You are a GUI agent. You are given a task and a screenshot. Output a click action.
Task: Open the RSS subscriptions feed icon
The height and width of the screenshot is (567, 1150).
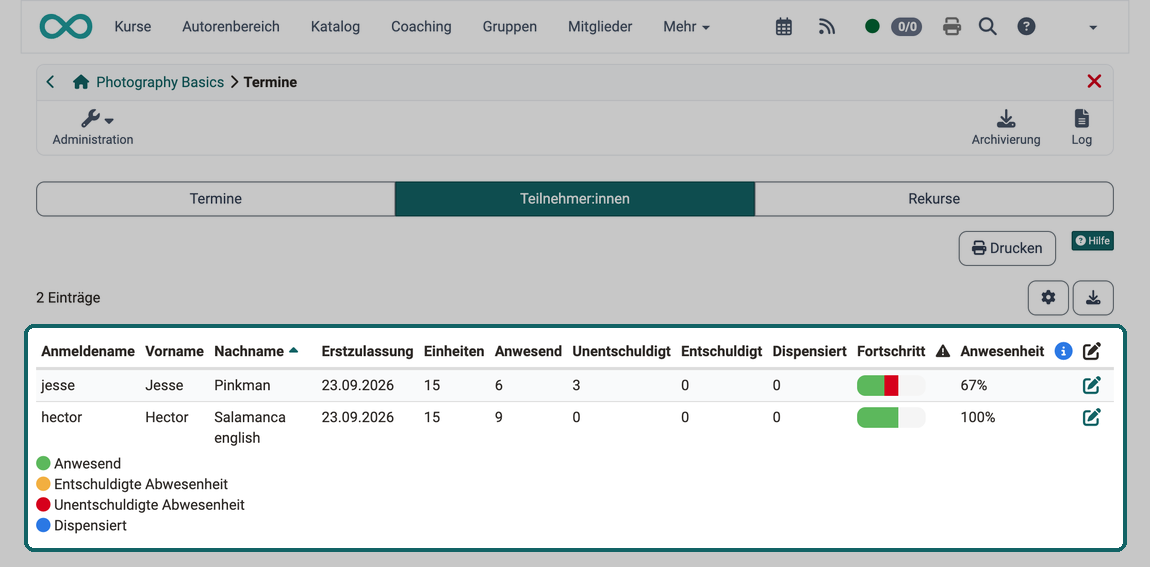pos(827,27)
